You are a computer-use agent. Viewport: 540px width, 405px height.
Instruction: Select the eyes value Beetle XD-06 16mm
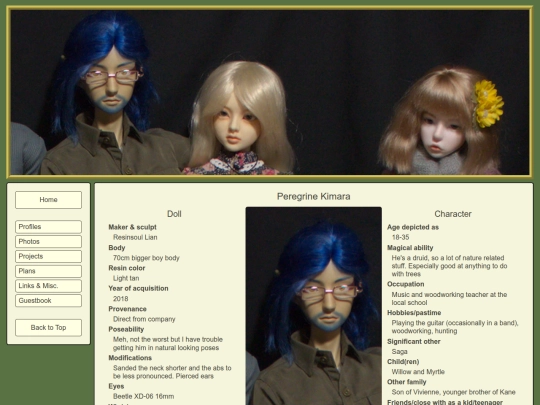(x=143, y=396)
